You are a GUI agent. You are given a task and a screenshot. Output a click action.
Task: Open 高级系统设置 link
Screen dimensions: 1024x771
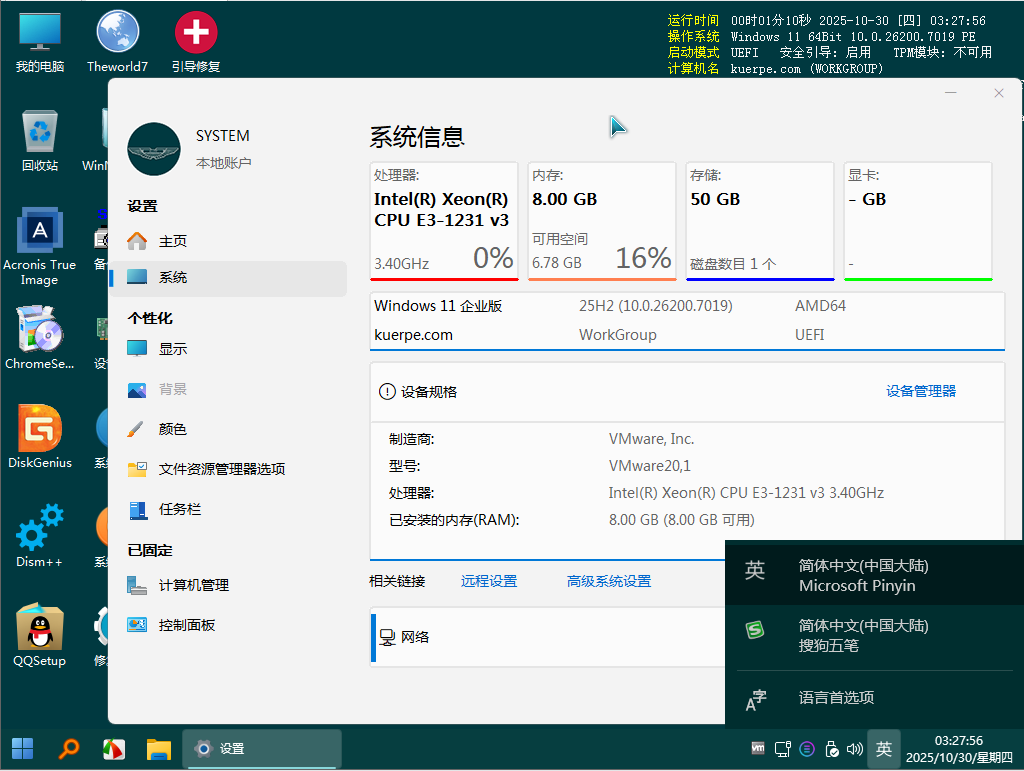[x=608, y=581]
